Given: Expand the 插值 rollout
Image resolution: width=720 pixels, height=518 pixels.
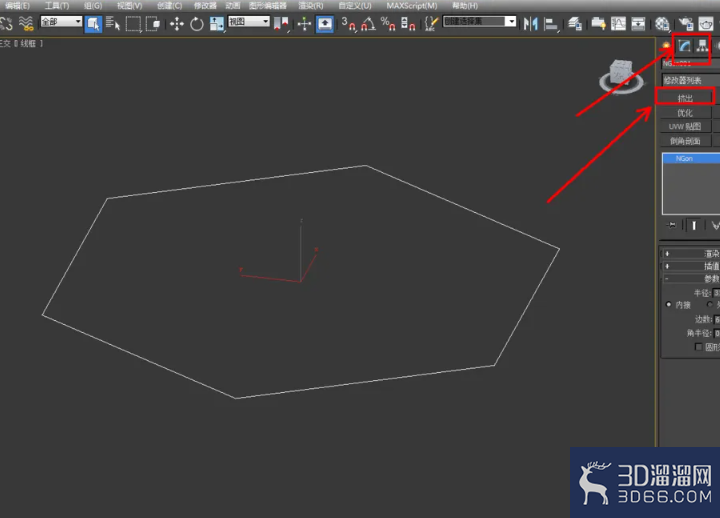Looking at the screenshot, I should point(691,266).
